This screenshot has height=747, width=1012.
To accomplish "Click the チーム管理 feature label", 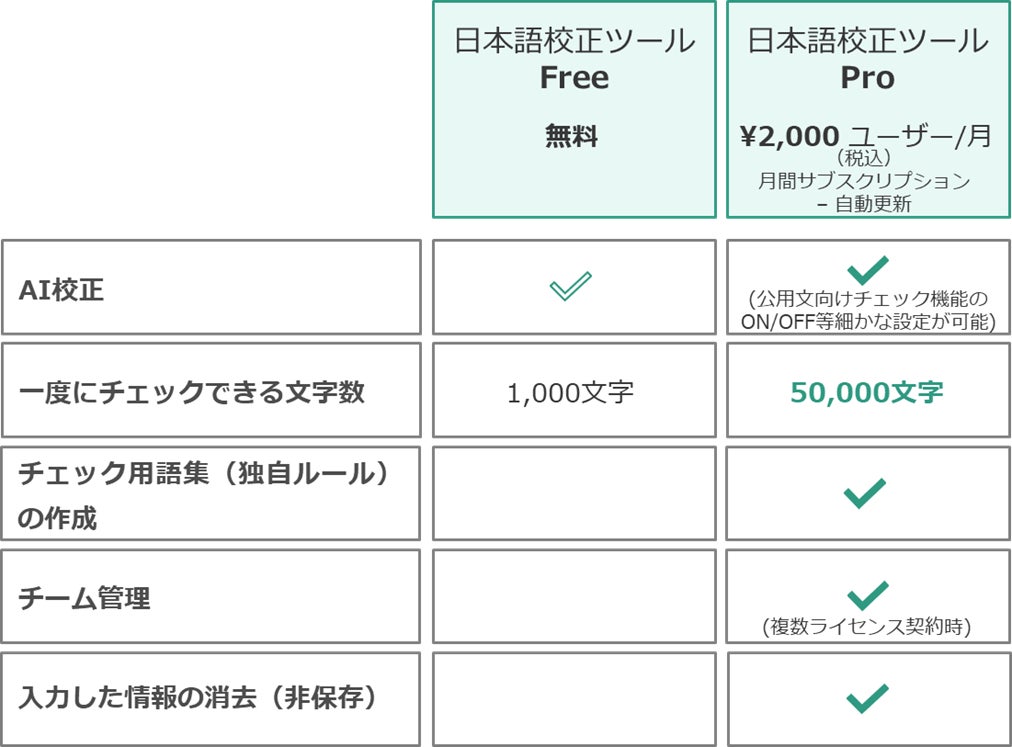I will pos(84,599).
